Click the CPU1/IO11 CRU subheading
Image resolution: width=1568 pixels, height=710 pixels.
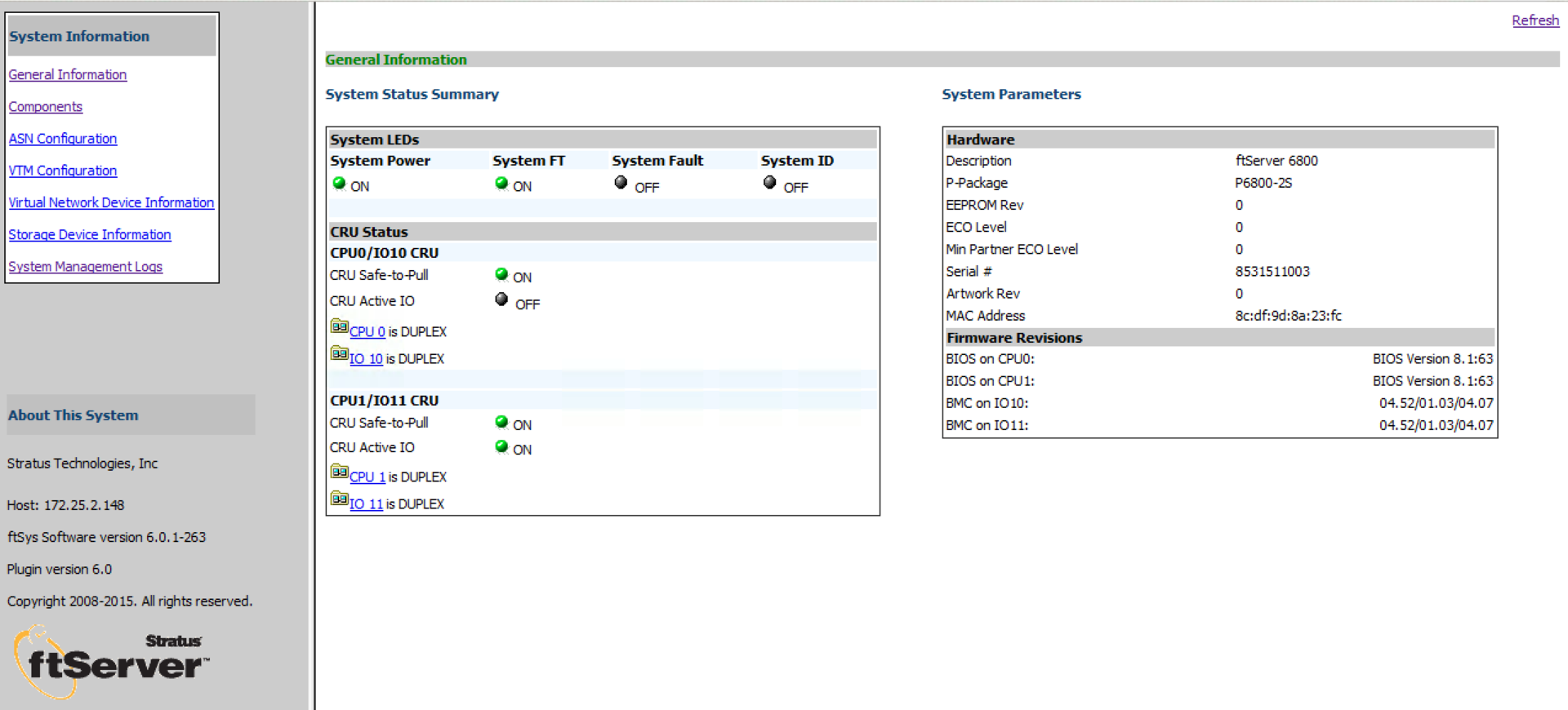(x=385, y=401)
